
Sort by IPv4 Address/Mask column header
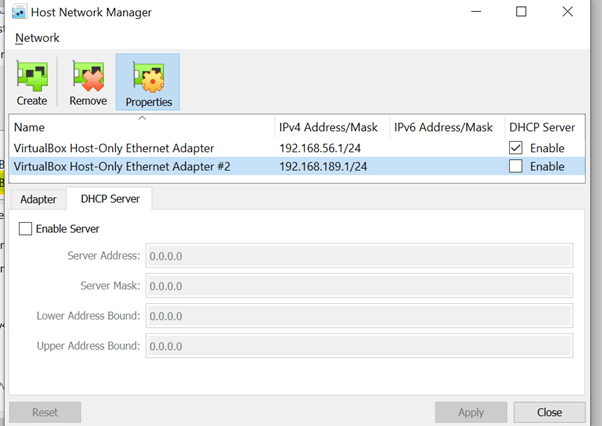point(330,128)
